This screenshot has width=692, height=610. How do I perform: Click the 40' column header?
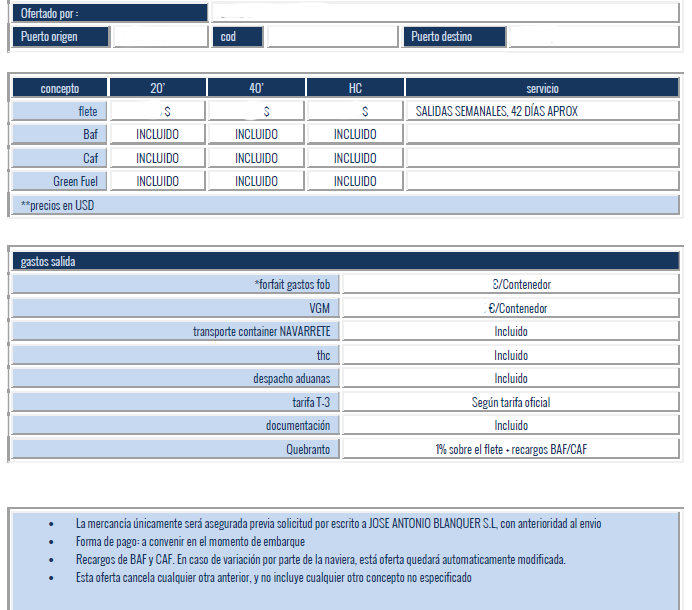tap(256, 88)
